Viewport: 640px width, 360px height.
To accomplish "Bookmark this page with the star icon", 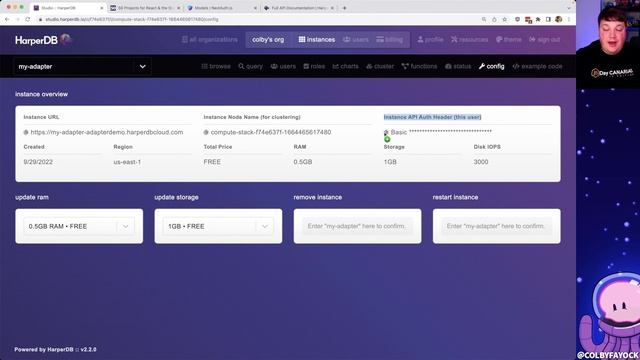I will click(x=504, y=19).
